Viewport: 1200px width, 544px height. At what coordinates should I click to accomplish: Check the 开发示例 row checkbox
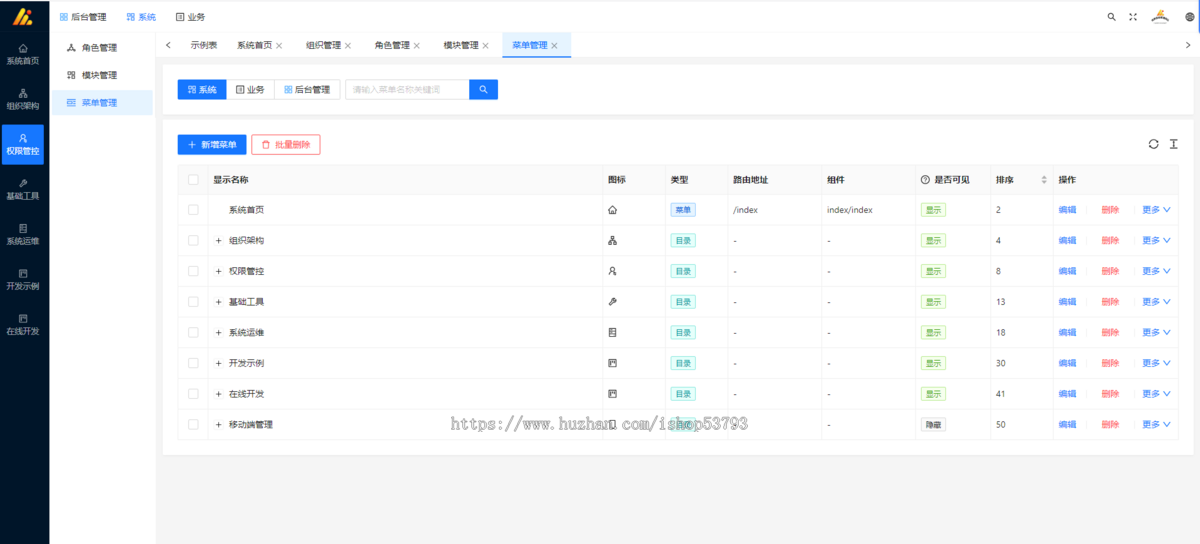(193, 363)
